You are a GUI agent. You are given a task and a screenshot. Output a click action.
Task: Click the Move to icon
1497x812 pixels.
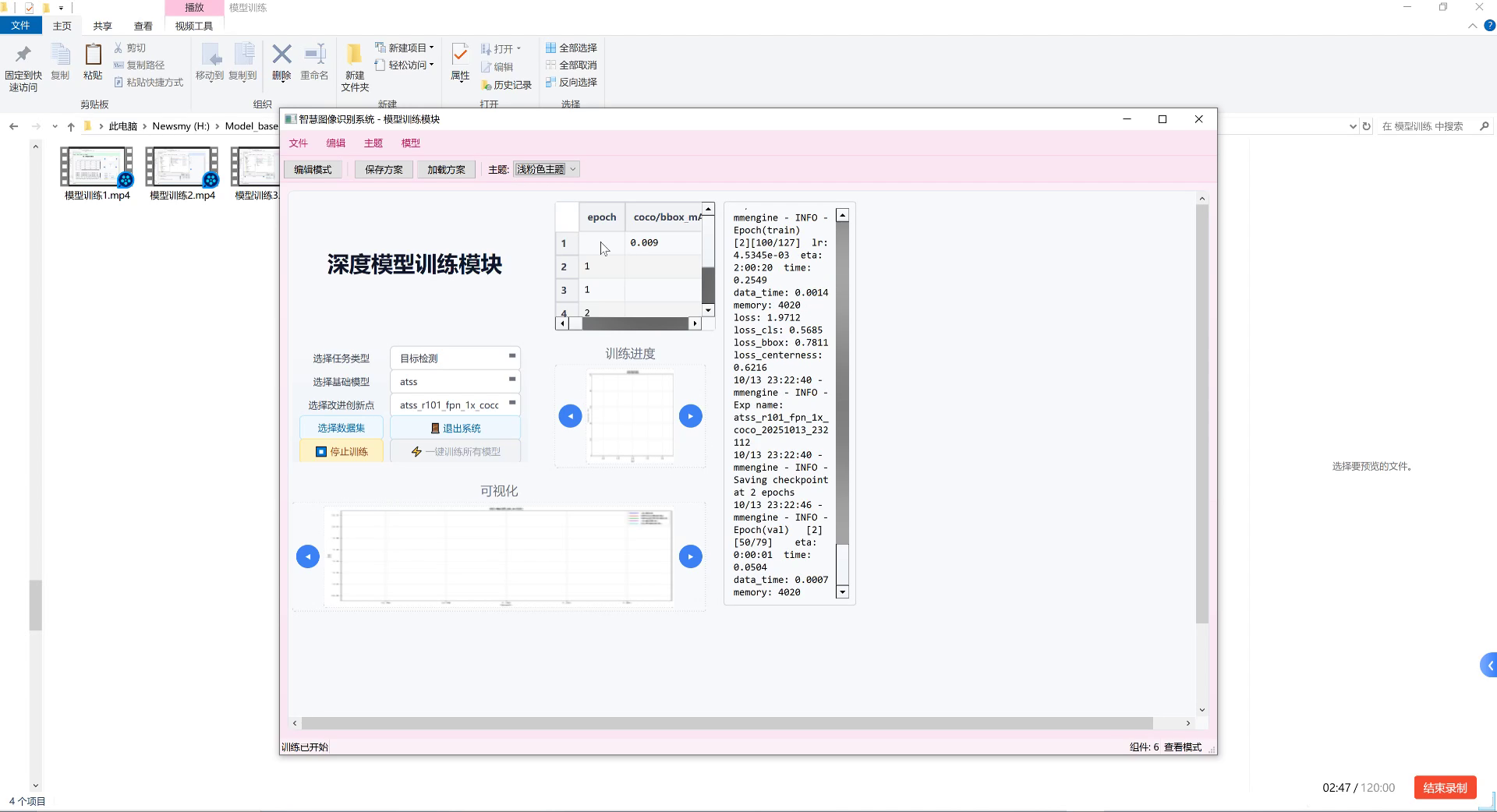click(210, 55)
